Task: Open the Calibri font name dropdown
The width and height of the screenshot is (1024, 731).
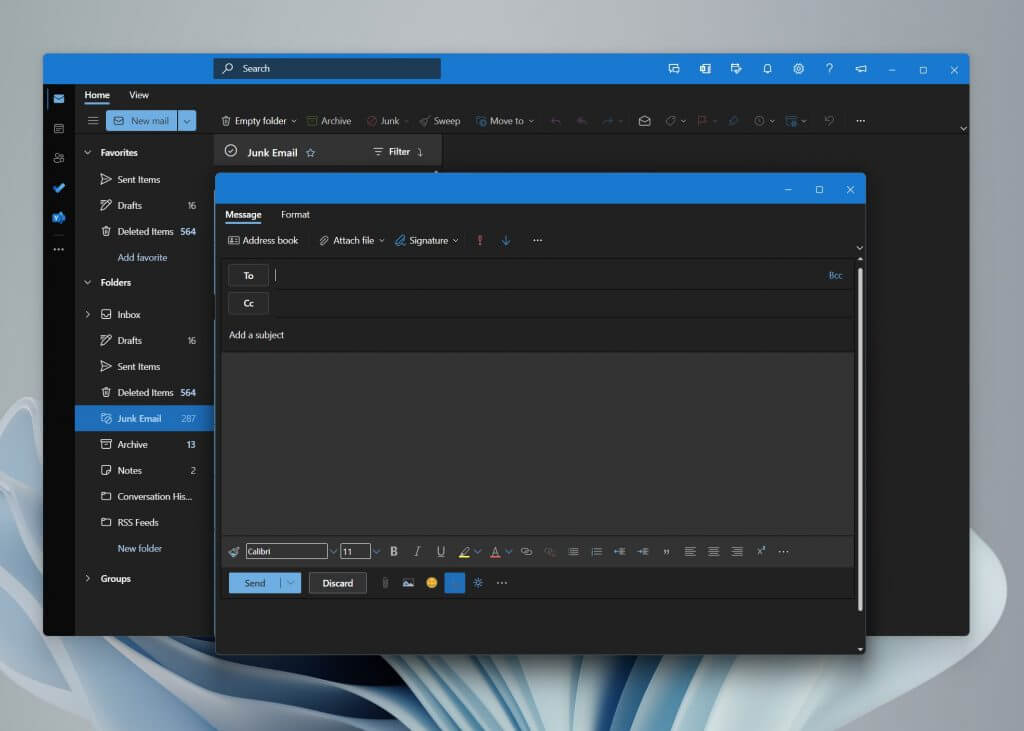Action: (333, 551)
